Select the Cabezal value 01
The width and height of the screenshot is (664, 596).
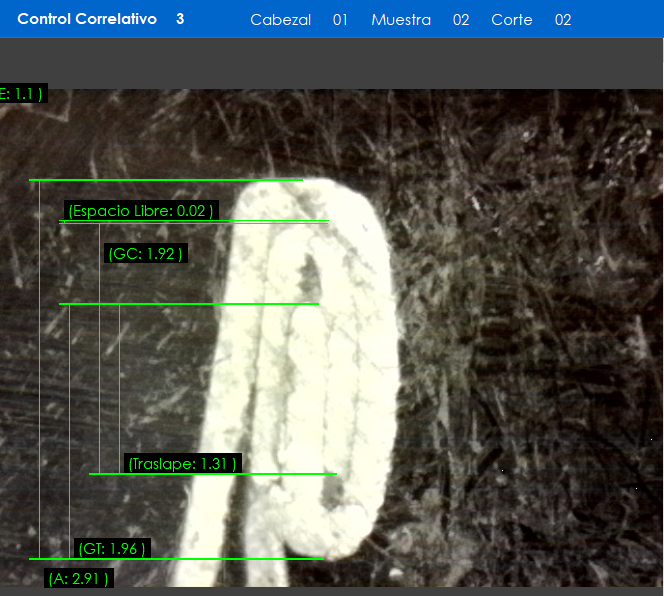point(340,20)
